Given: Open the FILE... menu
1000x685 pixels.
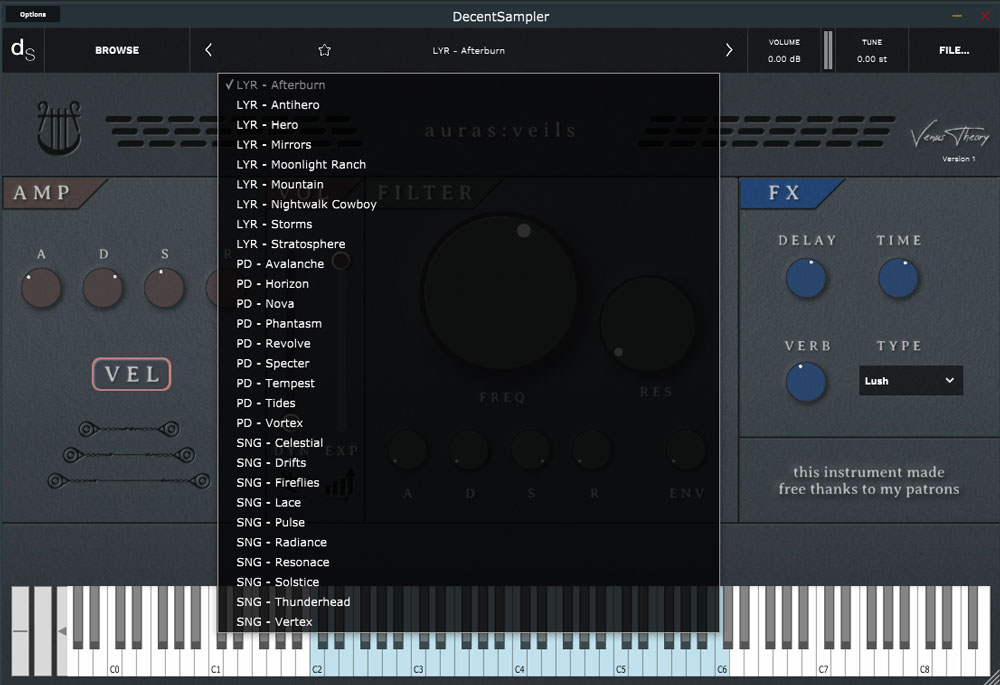Looking at the screenshot, I should (953, 50).
